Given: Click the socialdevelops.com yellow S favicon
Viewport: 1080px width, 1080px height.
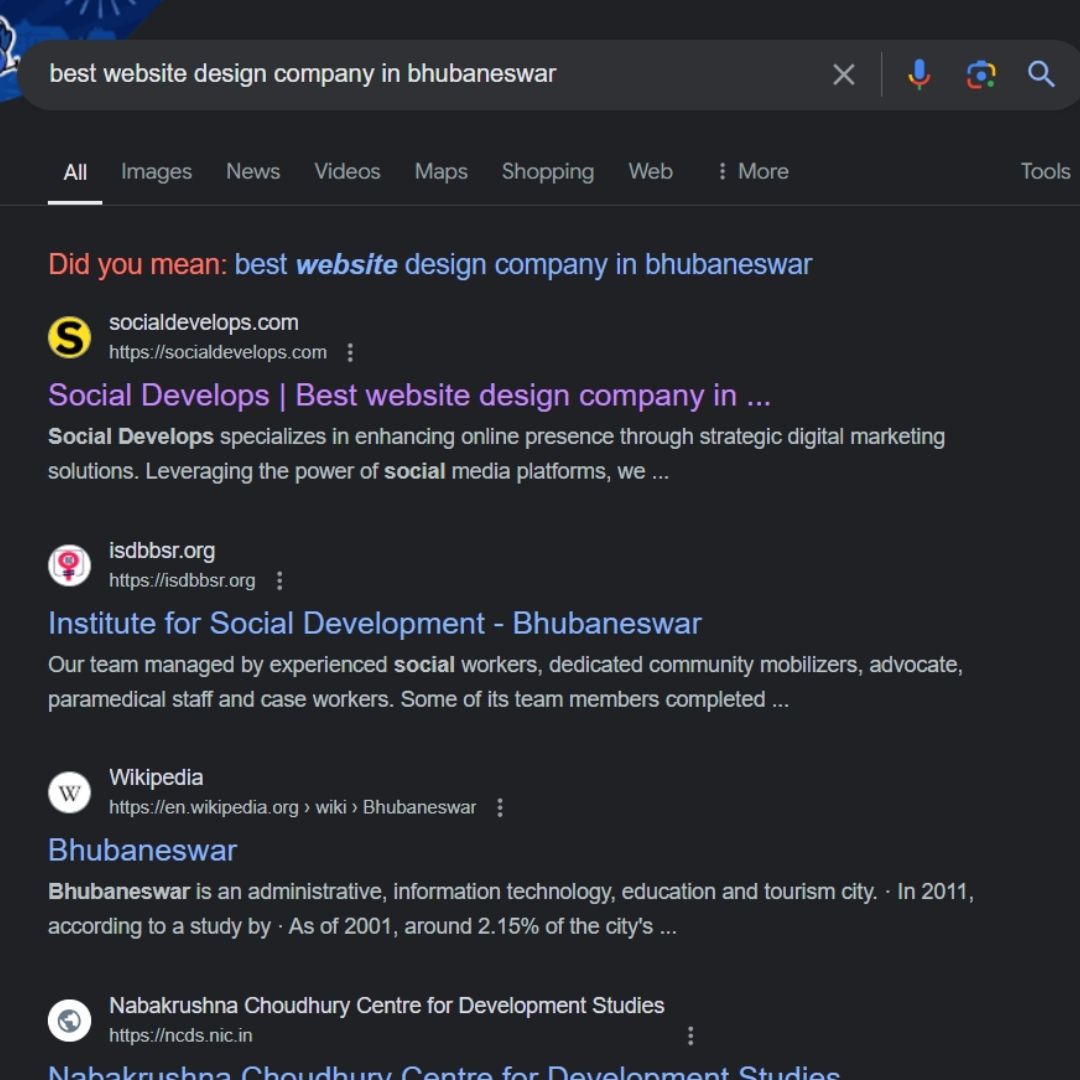Looking at the screenshot, I should tap(69, 338).
